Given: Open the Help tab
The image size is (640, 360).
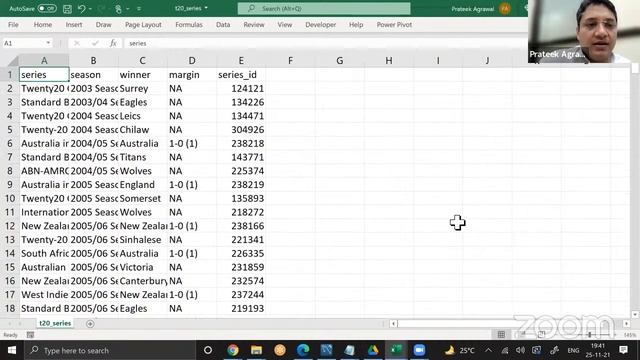Looking at the screenshot, I should (356, 24).
